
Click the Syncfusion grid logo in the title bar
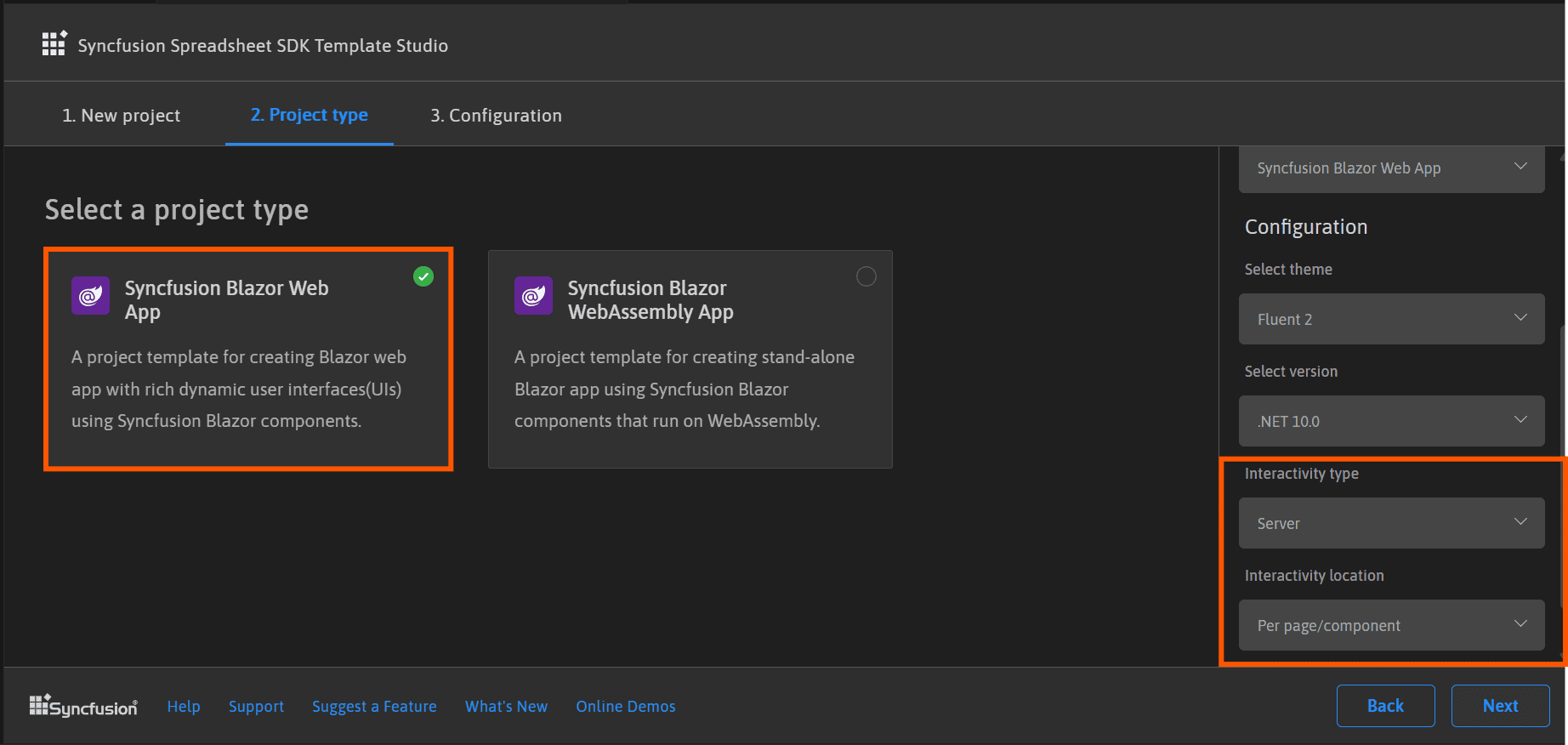point(54,43)
